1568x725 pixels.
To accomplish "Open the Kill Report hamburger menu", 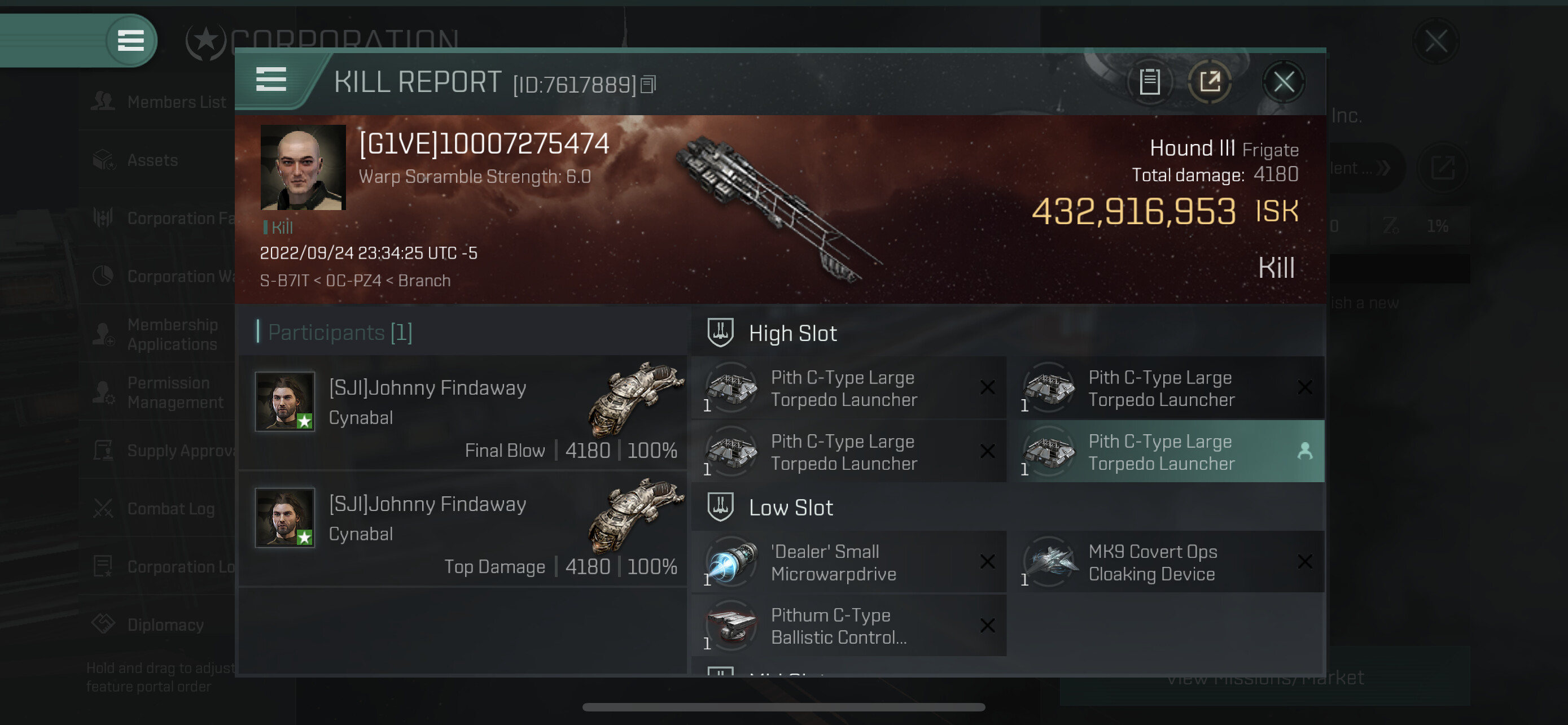I will (x=271, y=80).
